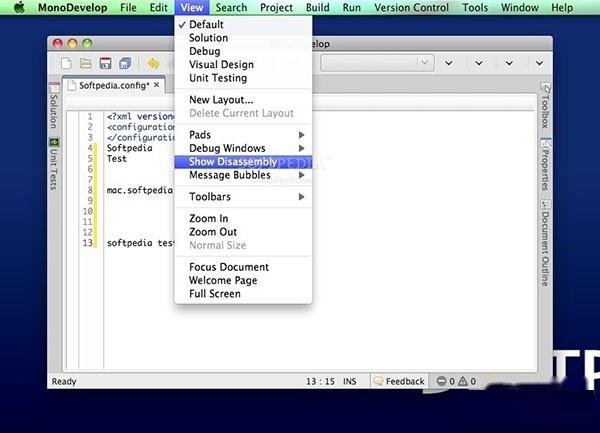This screenshot has height=433, width=600.
Task: Open the MonoDevelop application menu
Action: 73,8
